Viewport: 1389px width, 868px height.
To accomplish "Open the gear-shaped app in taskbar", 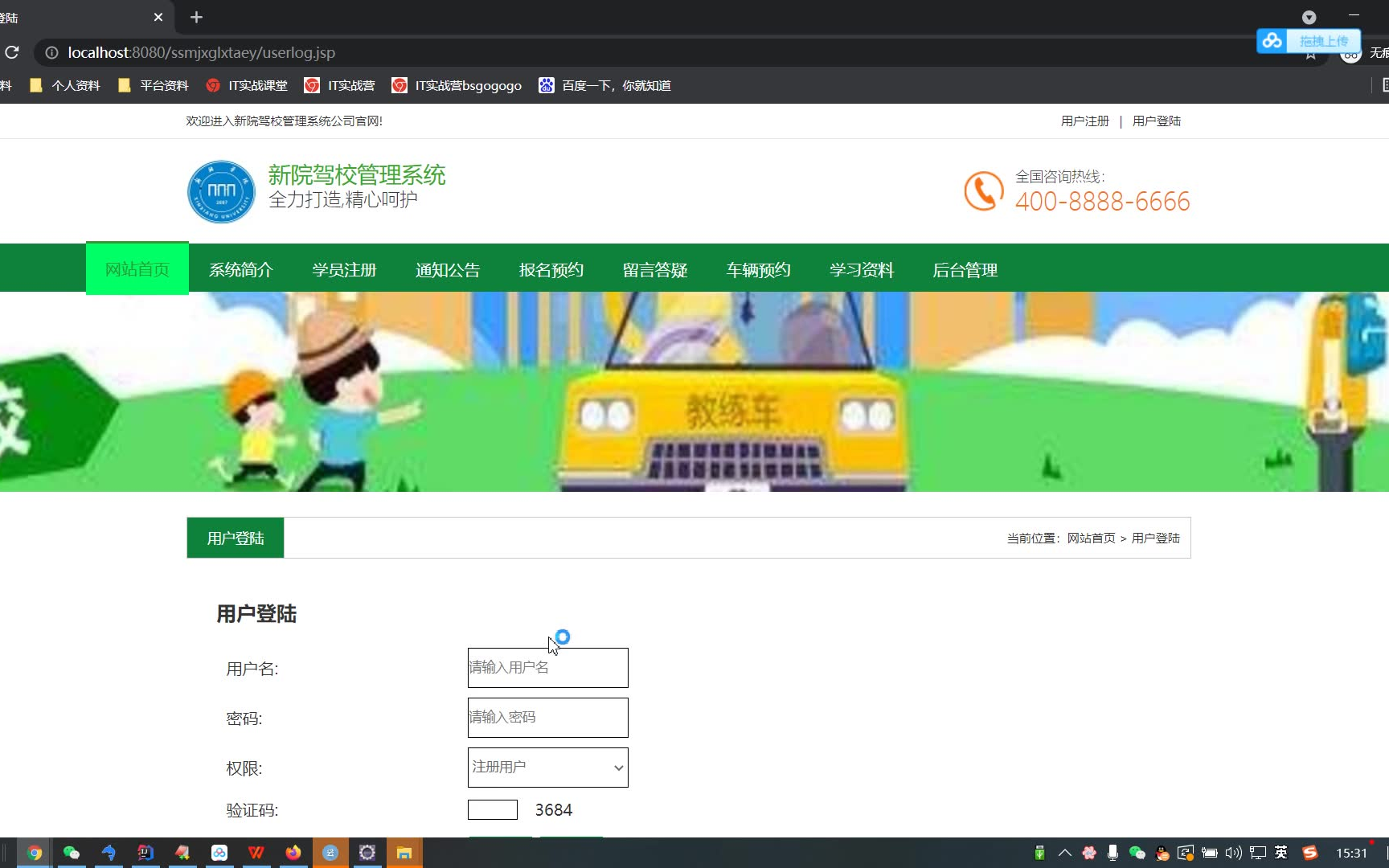I will tap(367, 853).
